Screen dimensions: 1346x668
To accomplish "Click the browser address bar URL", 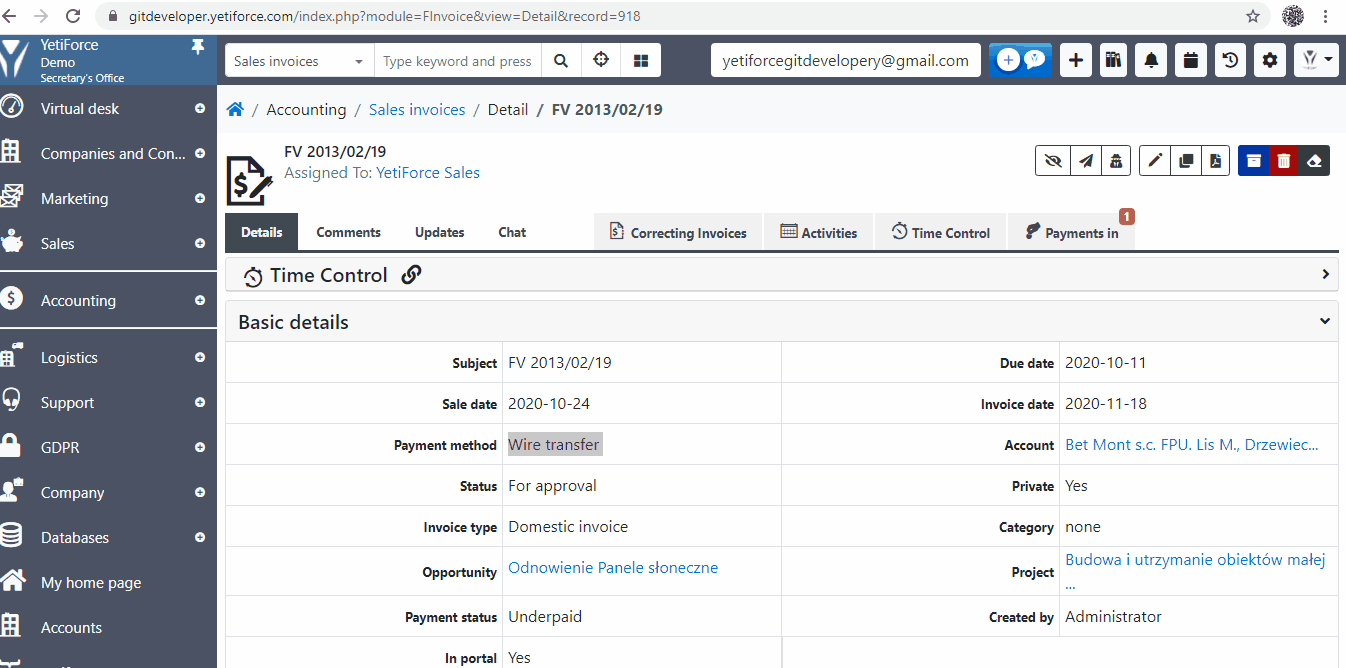I will coord(385,16).
